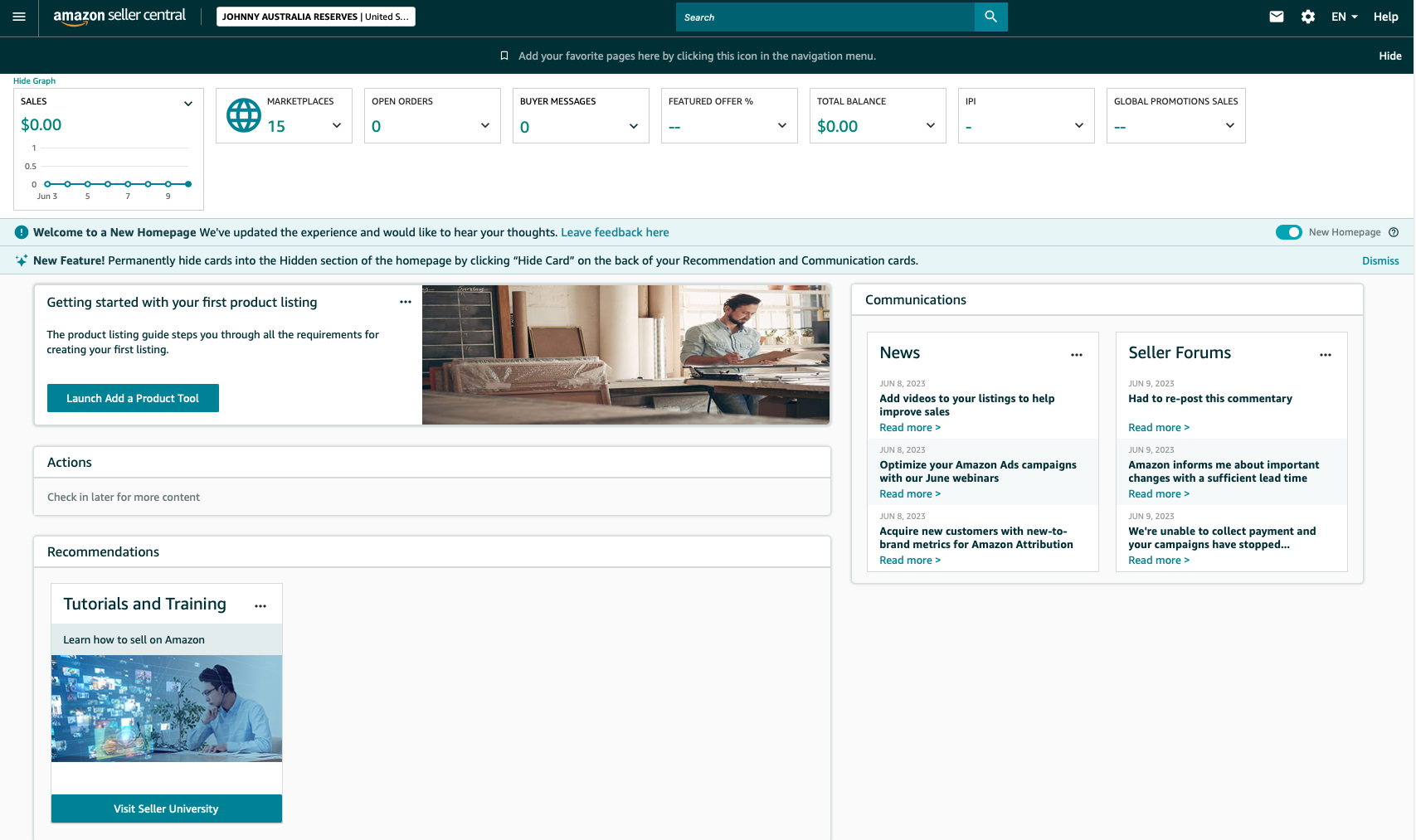
Task: Click the search magnifier button
Action: coord(990,17)
